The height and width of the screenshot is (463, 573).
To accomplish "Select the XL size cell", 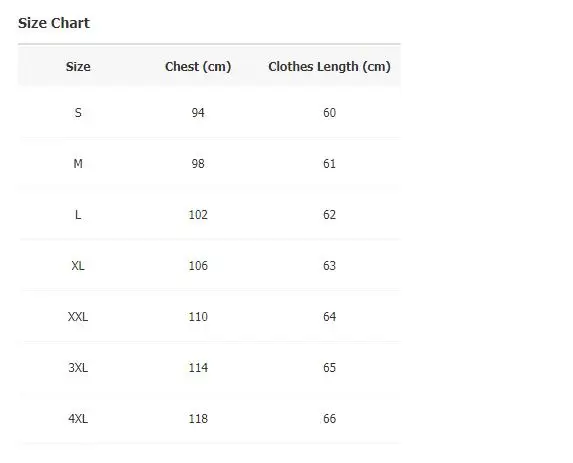I will click(78, 266).
